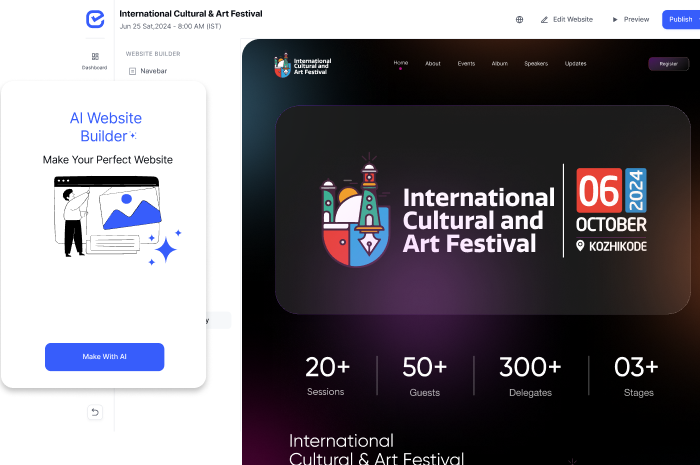Click the festival logo in site navbar
Image resolution: width=700 pixels, height=465 pixels.
point(303,66)
